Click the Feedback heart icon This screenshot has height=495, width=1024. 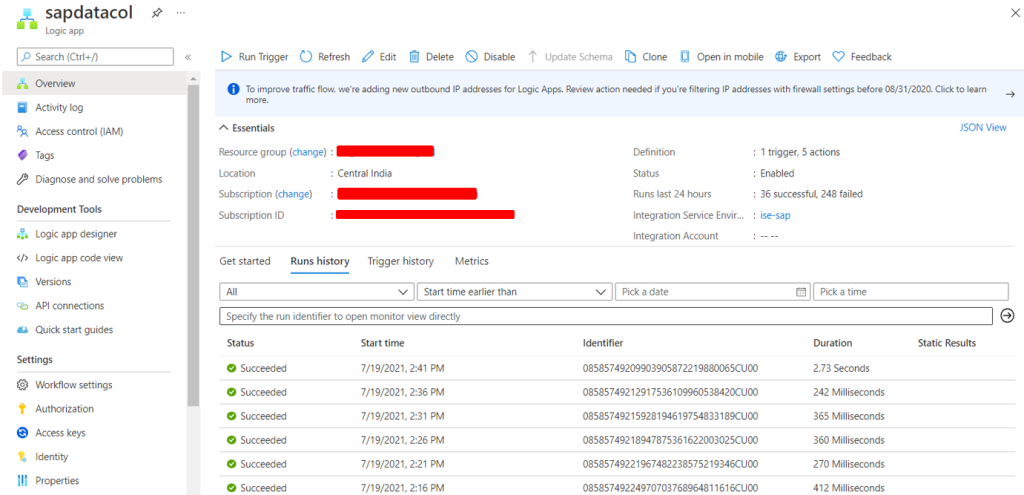click(839, 57)
